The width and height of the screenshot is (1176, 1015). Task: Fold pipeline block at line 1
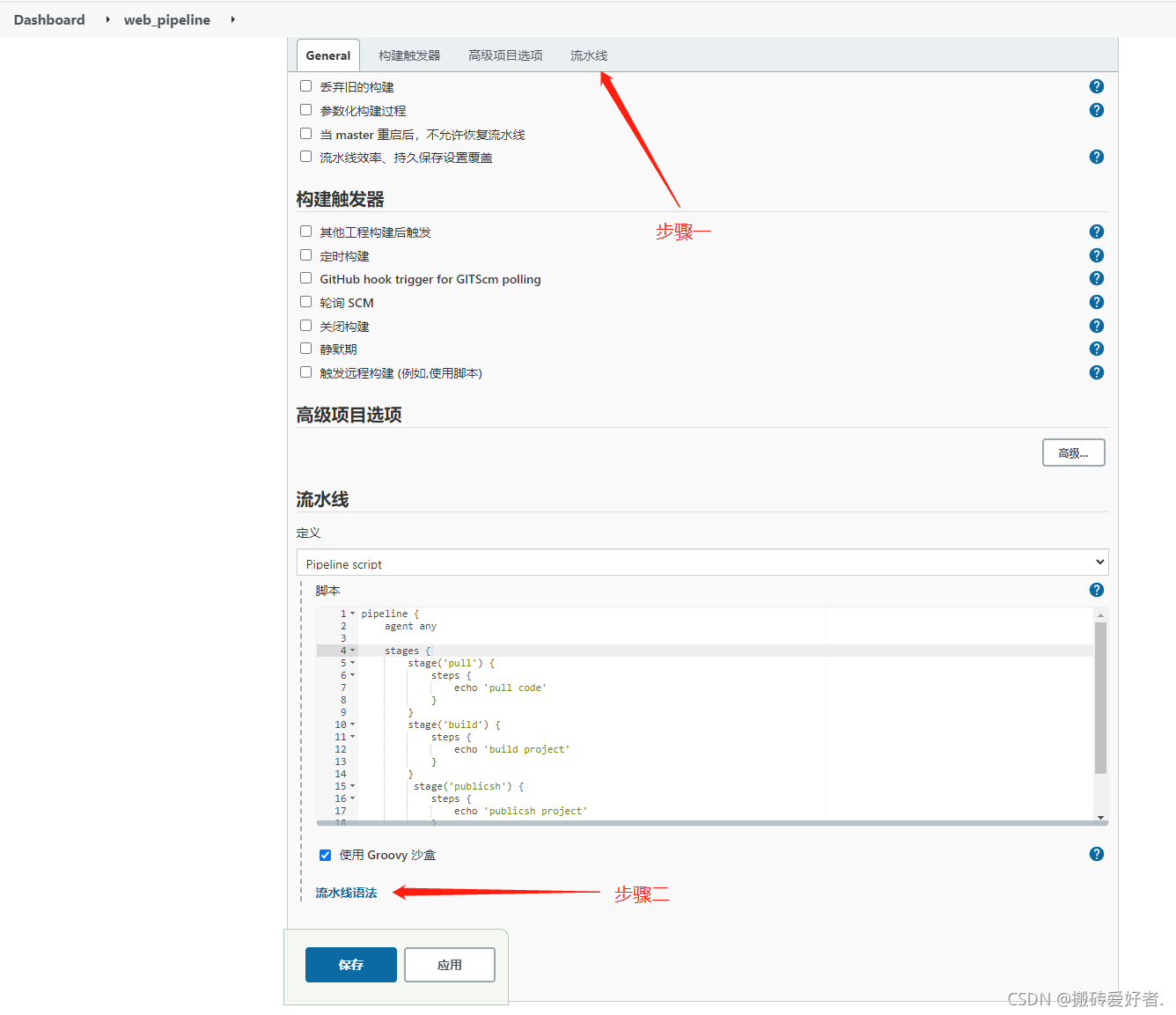click(353, 614)
